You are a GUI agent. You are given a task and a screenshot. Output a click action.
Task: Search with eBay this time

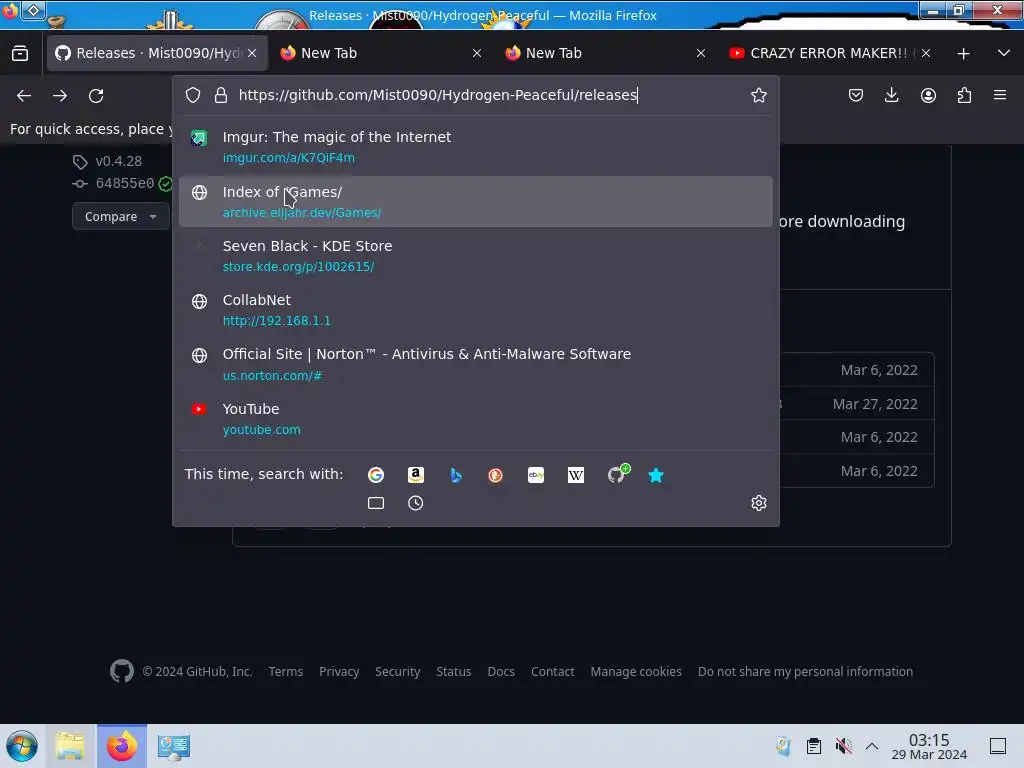536,475
